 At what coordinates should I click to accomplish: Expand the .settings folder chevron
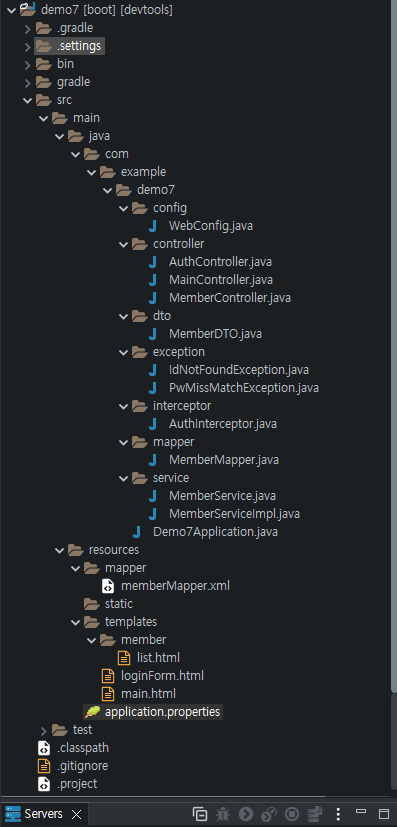click(x=27, y=46)
